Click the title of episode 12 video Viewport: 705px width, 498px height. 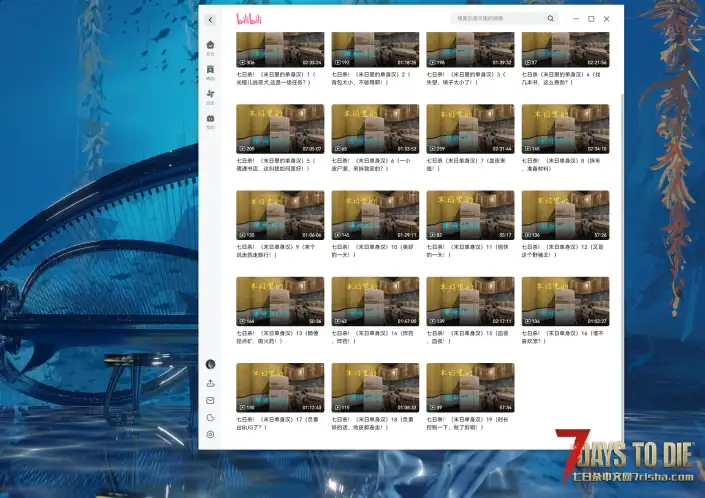564,250
